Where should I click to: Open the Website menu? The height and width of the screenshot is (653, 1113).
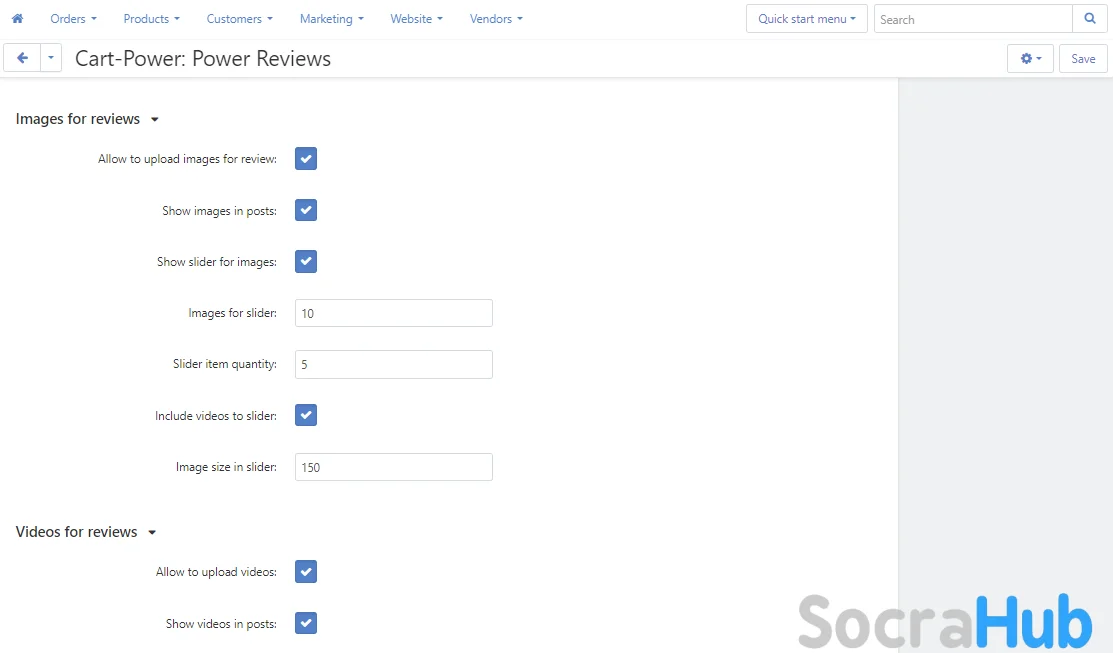tap(416, 19)
